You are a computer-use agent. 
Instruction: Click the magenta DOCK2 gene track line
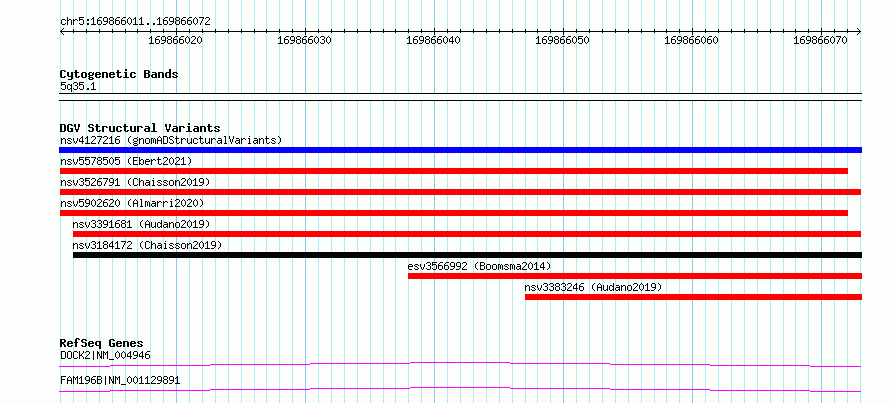coord(460,364)
